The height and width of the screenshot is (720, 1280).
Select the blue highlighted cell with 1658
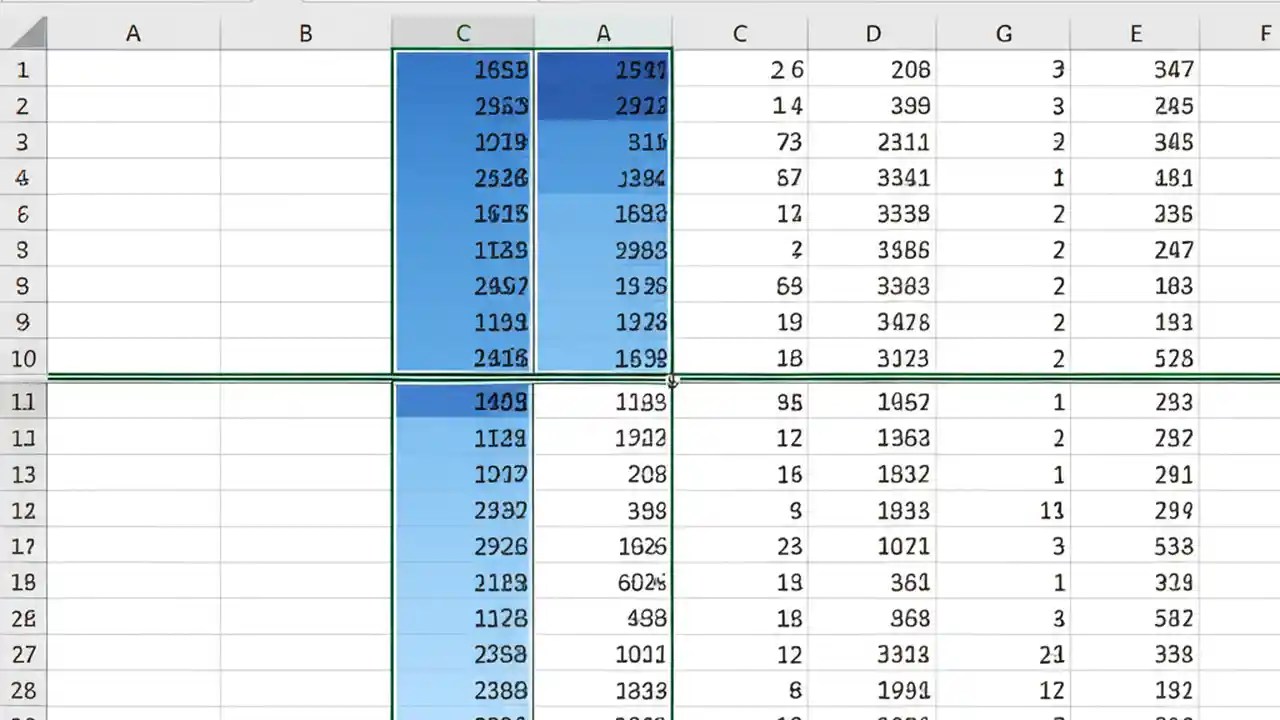(x=462, y=70)
